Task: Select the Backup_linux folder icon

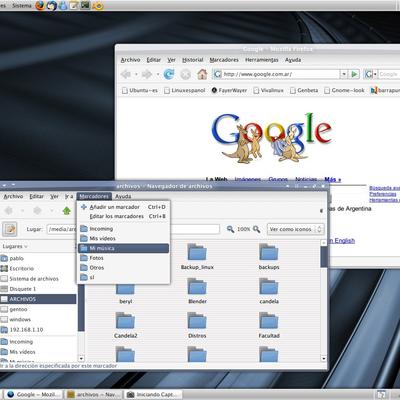Action: tap(197, 252)
